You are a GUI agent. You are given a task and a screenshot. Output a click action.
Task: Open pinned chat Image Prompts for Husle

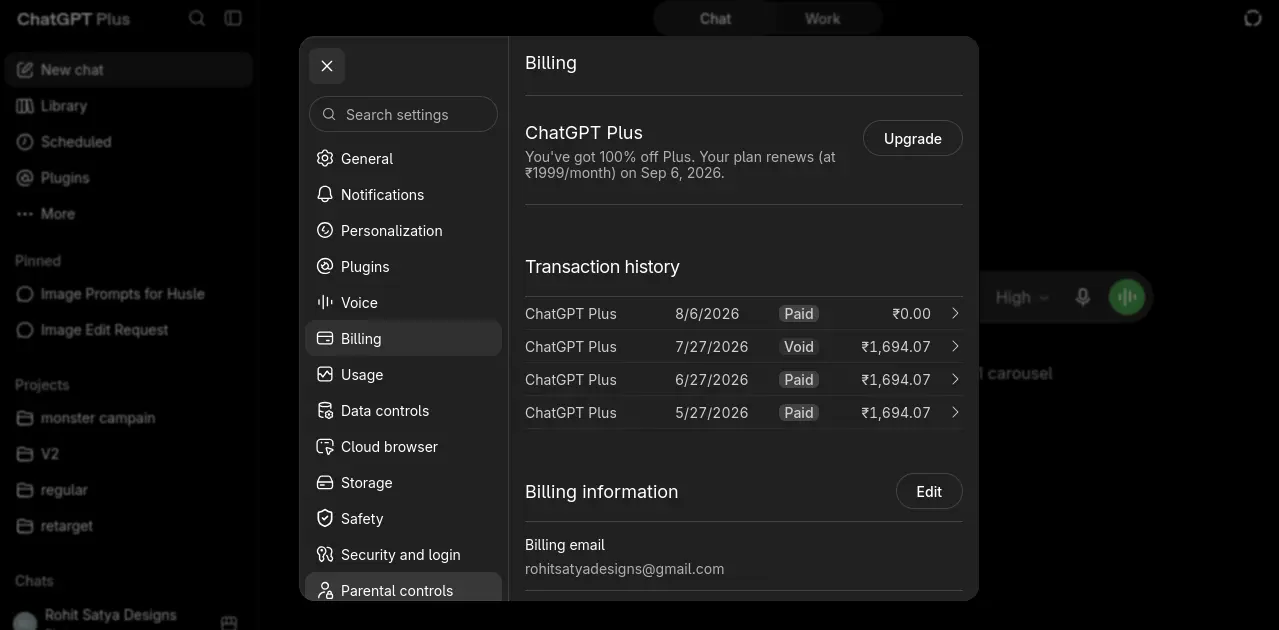128,294
